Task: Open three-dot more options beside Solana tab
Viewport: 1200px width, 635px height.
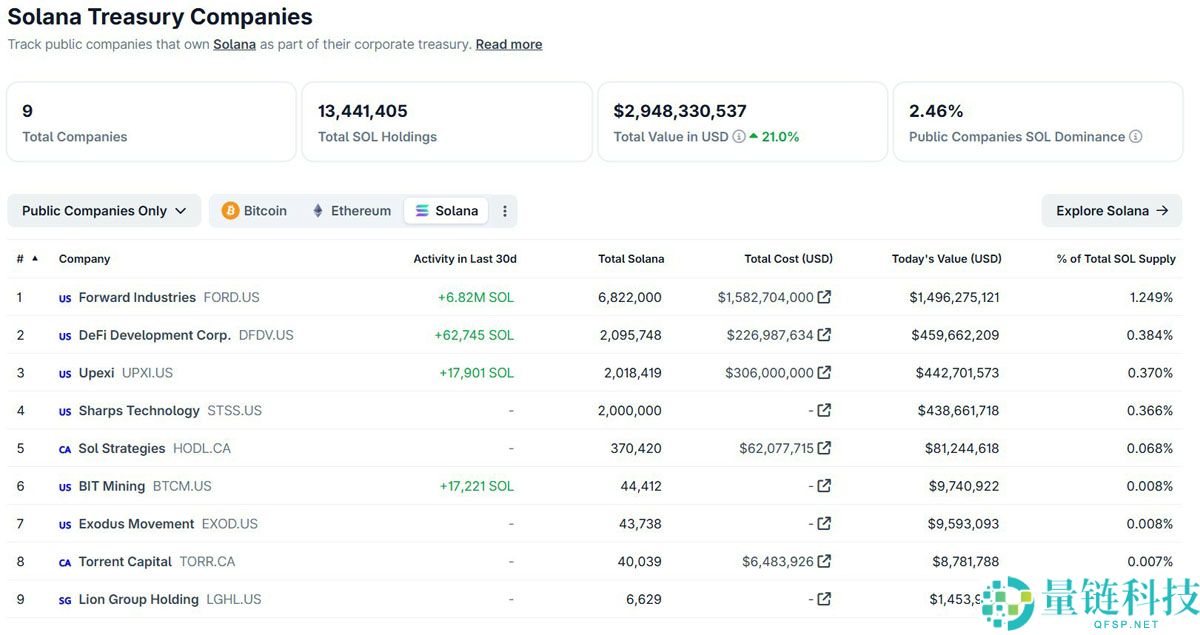Action: 504,211
